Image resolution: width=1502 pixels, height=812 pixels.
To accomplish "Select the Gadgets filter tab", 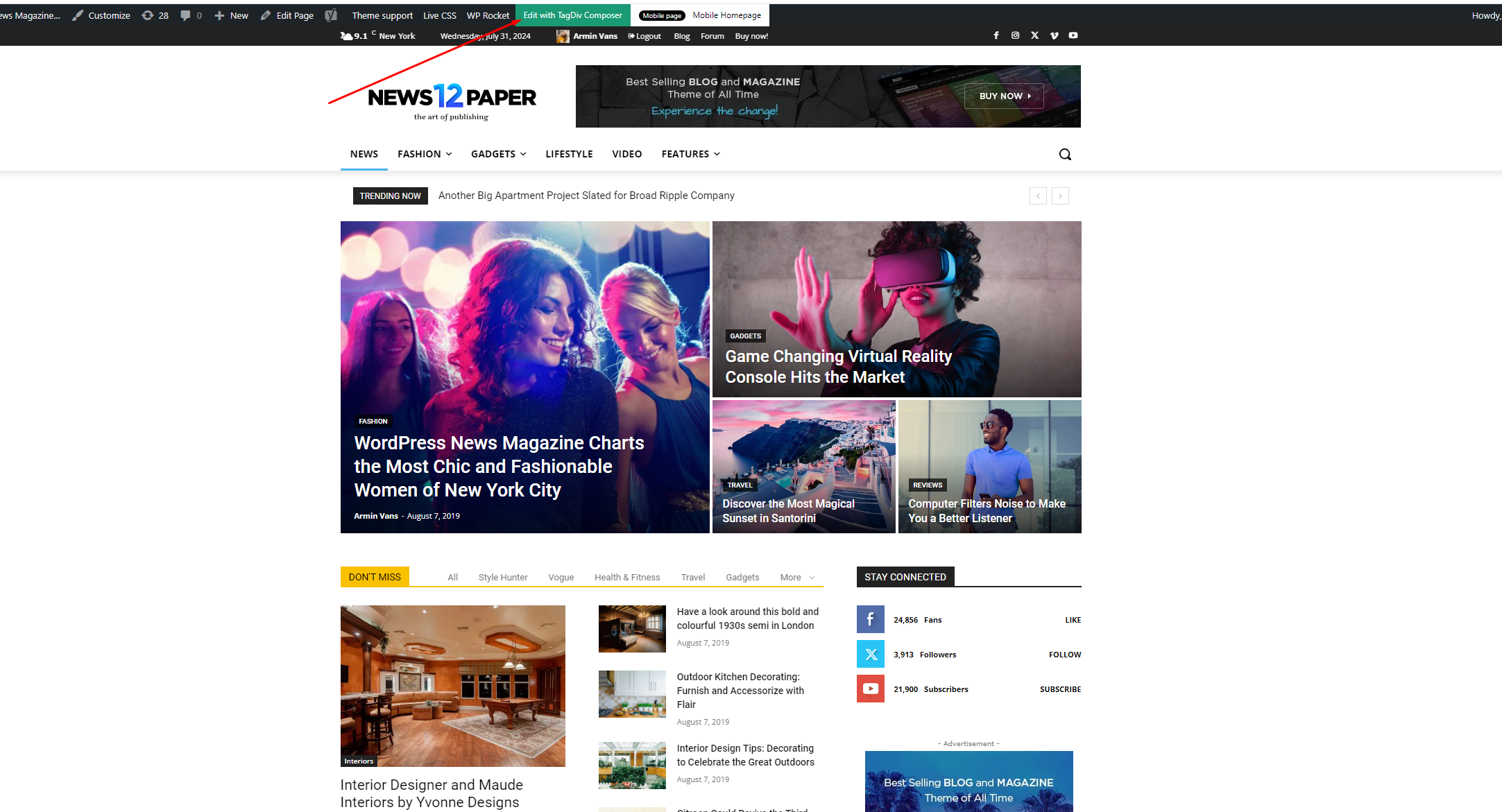I will point(742,577).
